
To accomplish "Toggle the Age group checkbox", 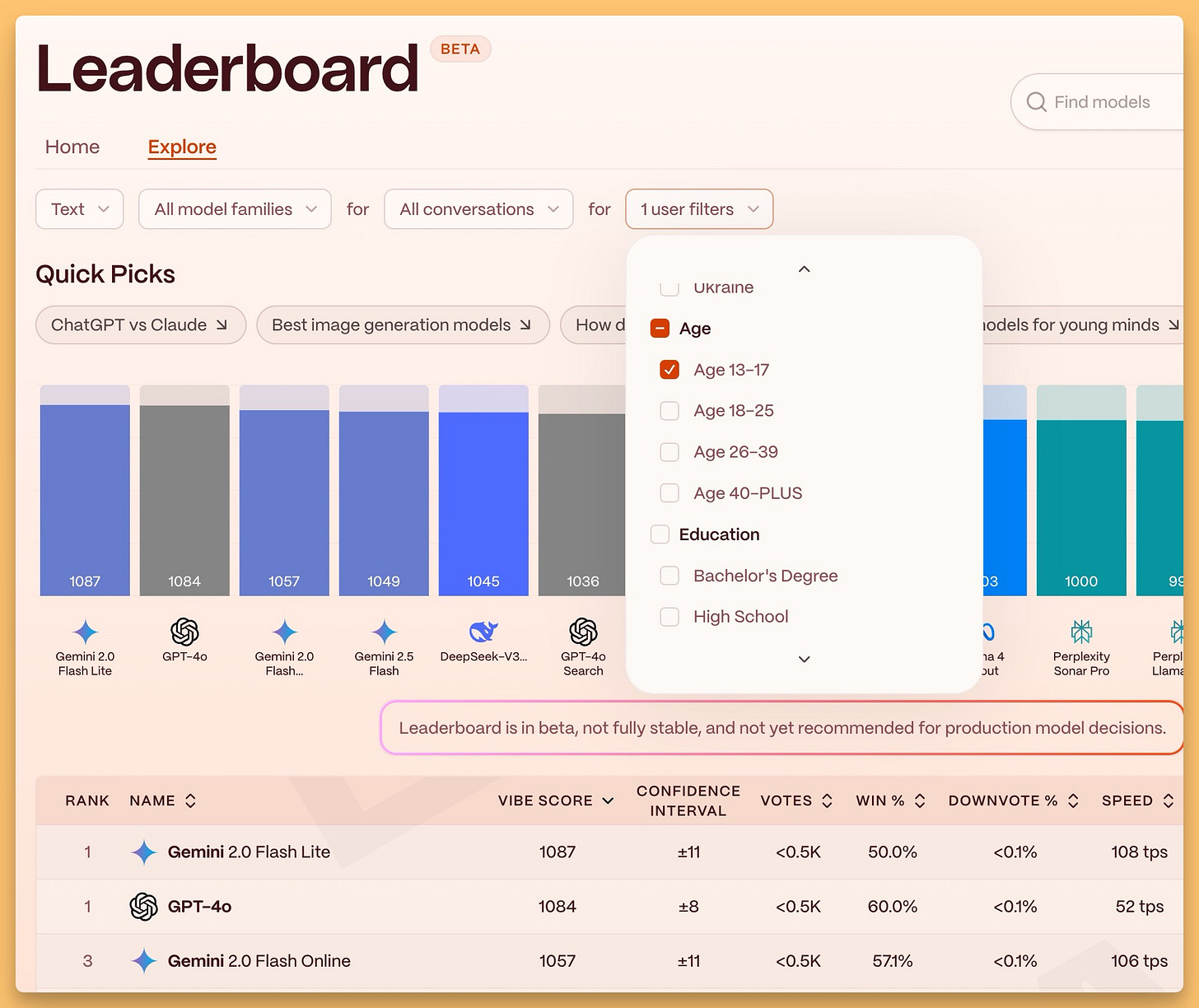I will (660, 329).
